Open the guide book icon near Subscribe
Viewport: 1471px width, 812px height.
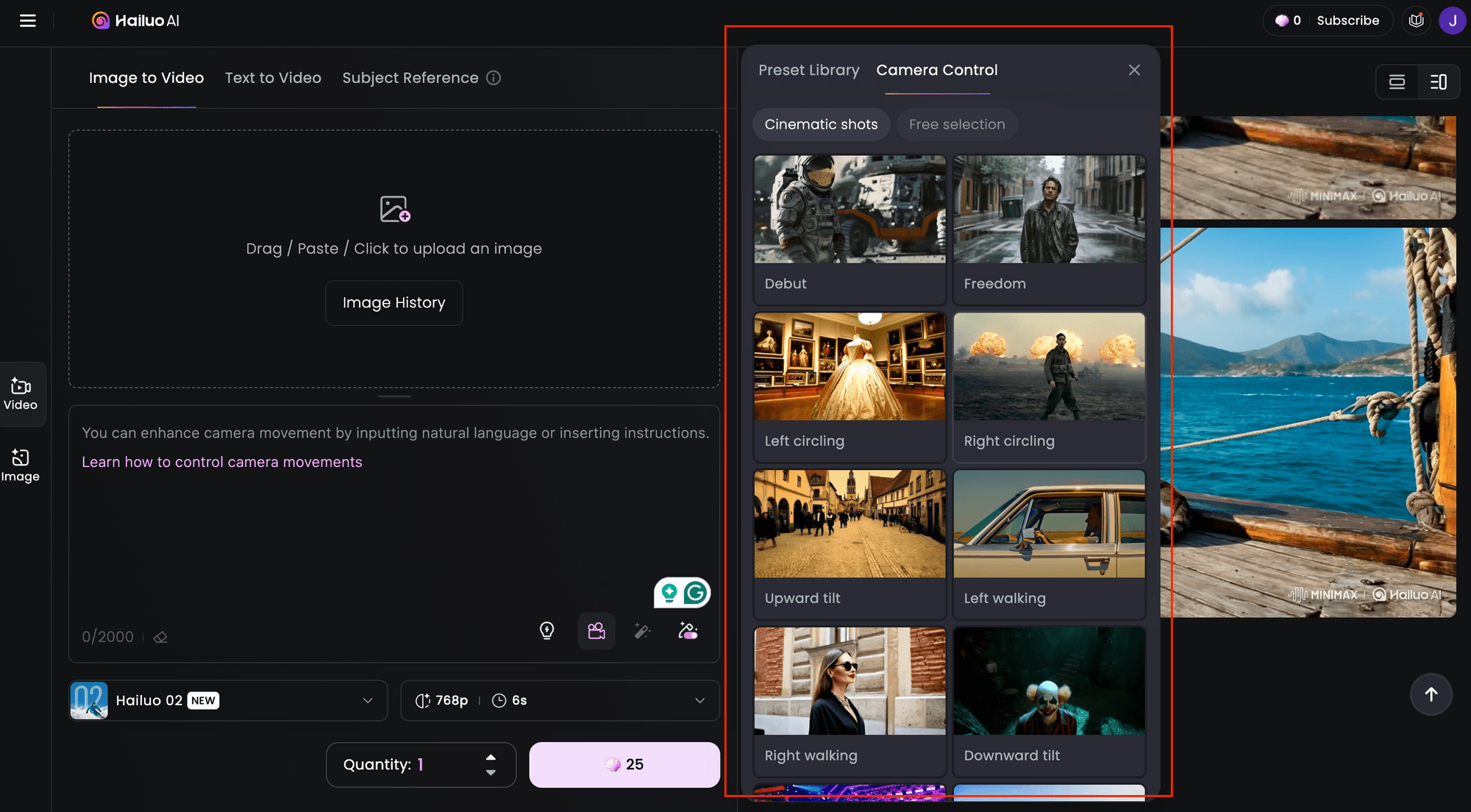coord(1417,21)
